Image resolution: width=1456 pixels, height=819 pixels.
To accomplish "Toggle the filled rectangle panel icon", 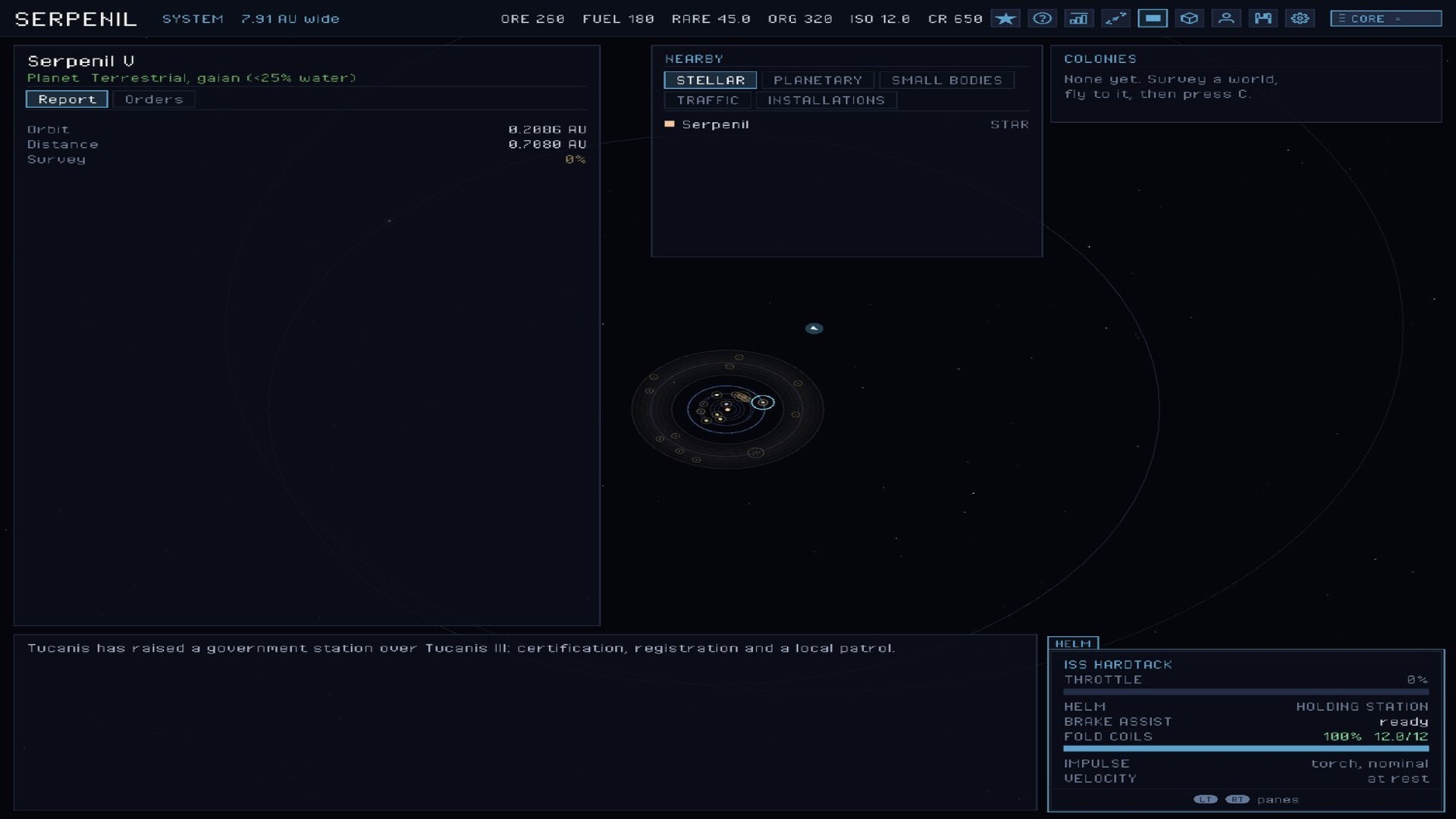I will point(1152,18).
